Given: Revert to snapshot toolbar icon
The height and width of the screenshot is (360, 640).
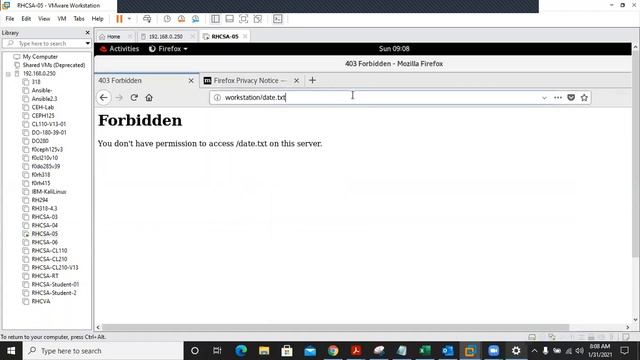Looking at the screenshot, I should (x=181, y=19).
